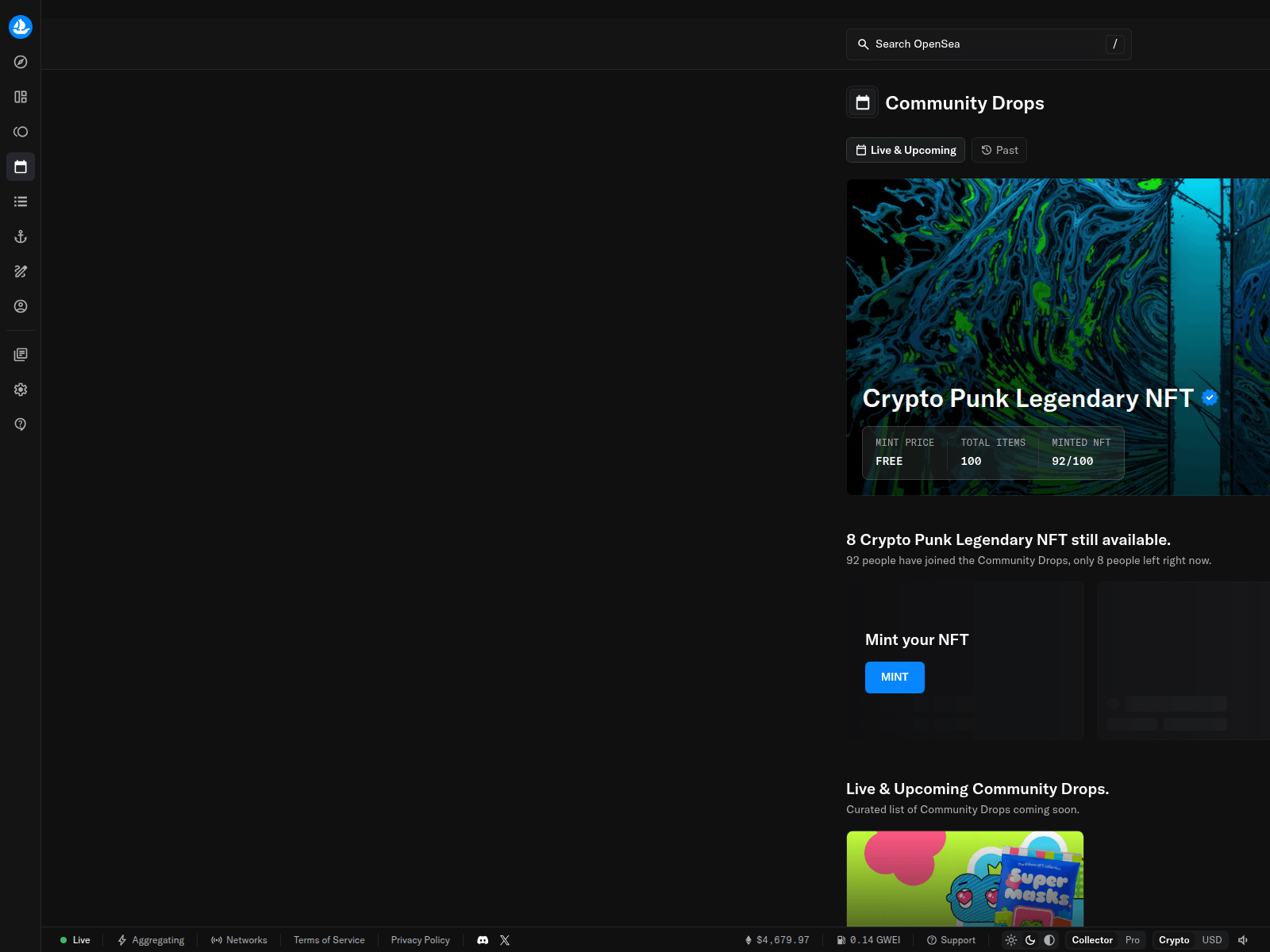Open the Profile person icon in sidebar
This screenshot has height=952, width=1270.
pos(21,306)
